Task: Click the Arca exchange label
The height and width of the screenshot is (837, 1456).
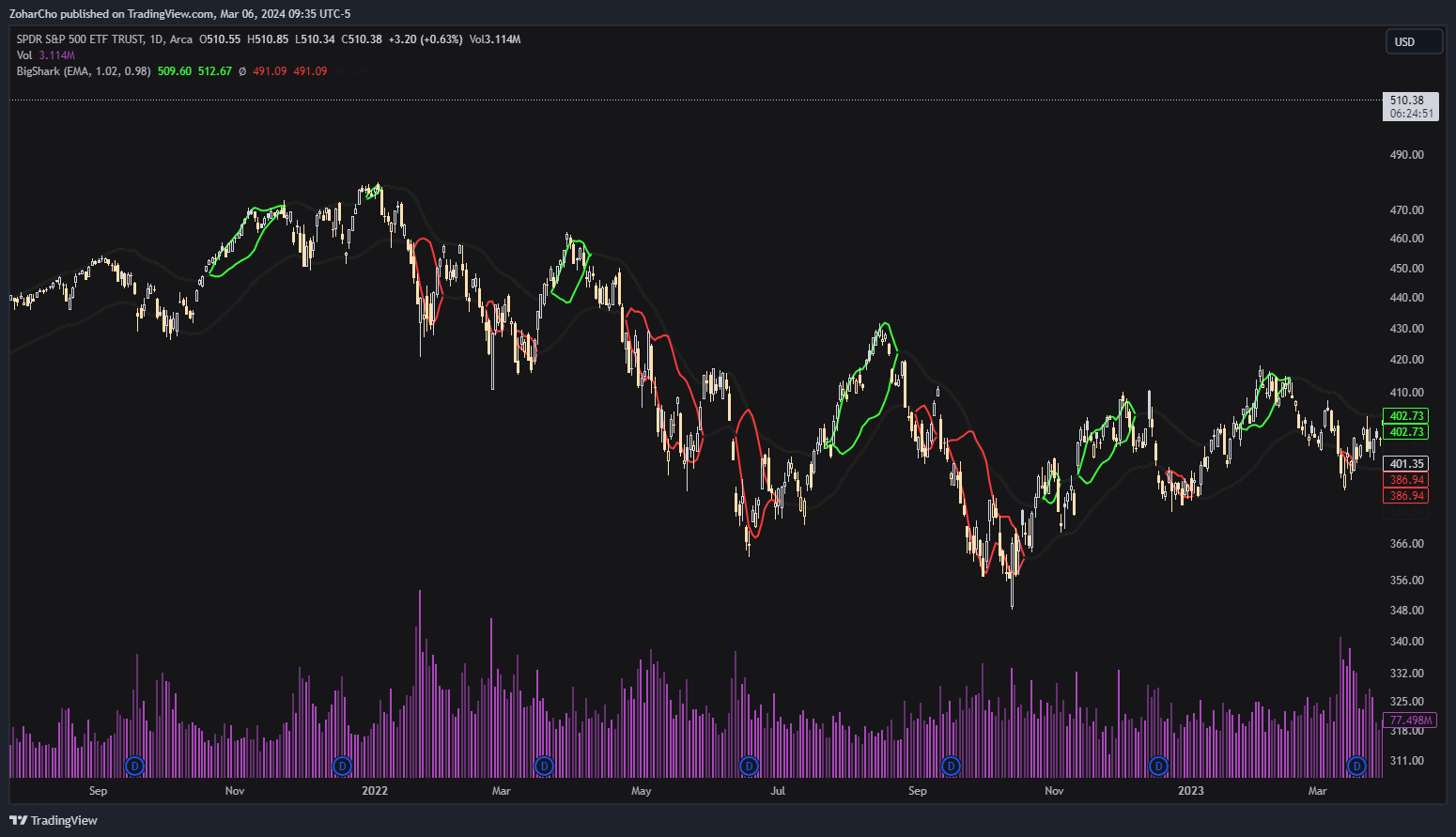Action: tap(181, 39)
